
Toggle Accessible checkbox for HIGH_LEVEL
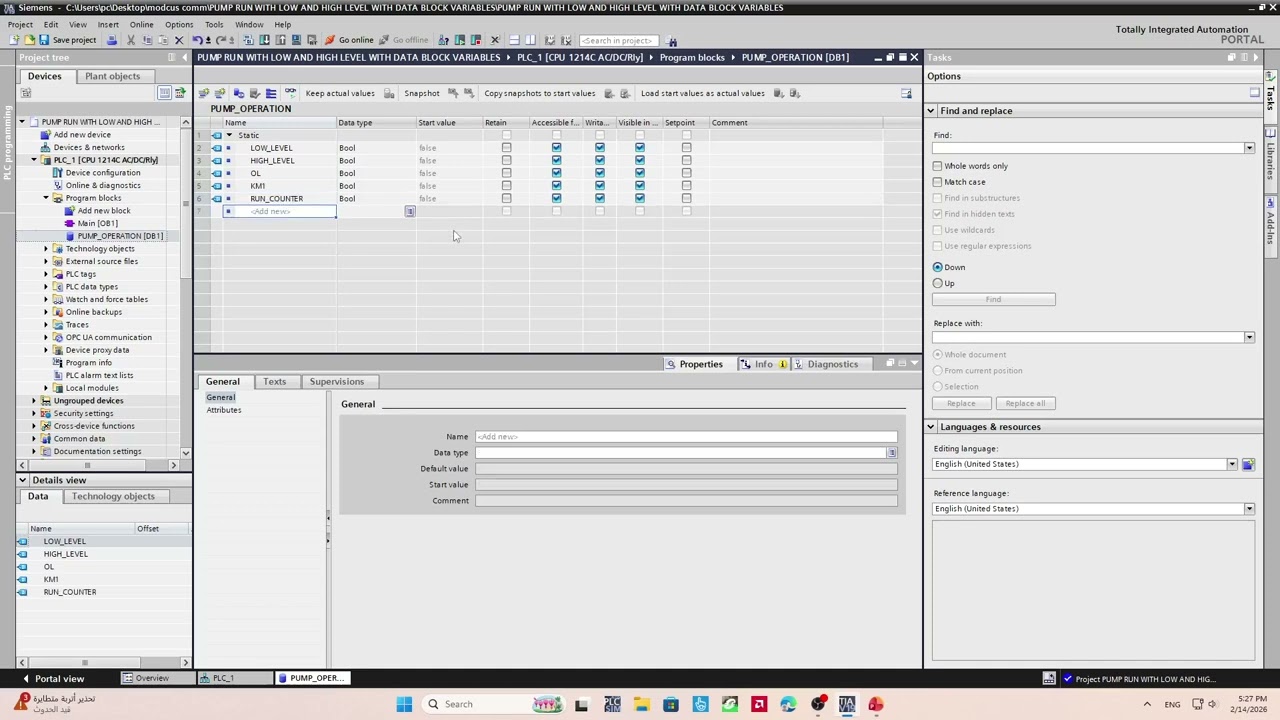556,160
